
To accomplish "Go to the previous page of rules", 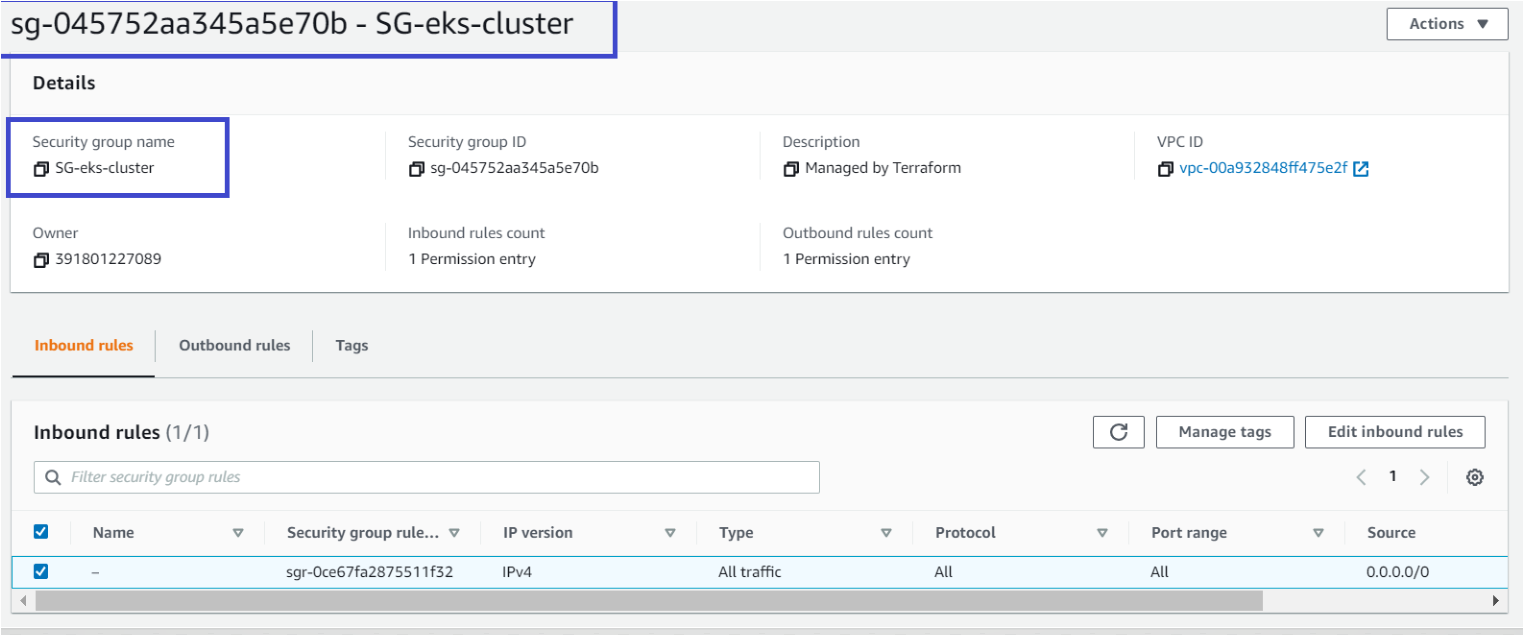I will (1361, 478).
